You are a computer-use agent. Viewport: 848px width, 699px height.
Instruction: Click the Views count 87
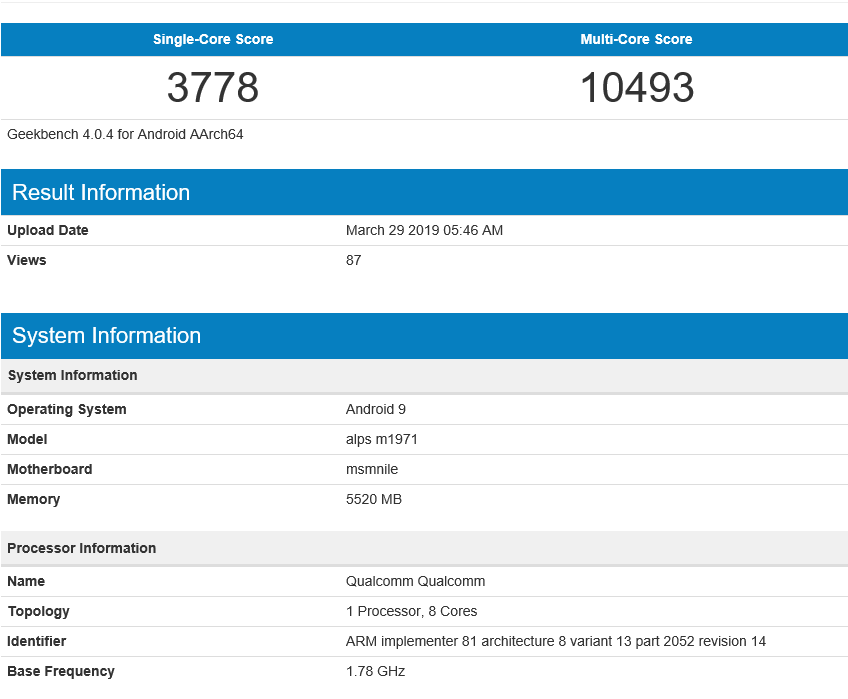pyautogui.click(x=353, y=261)
